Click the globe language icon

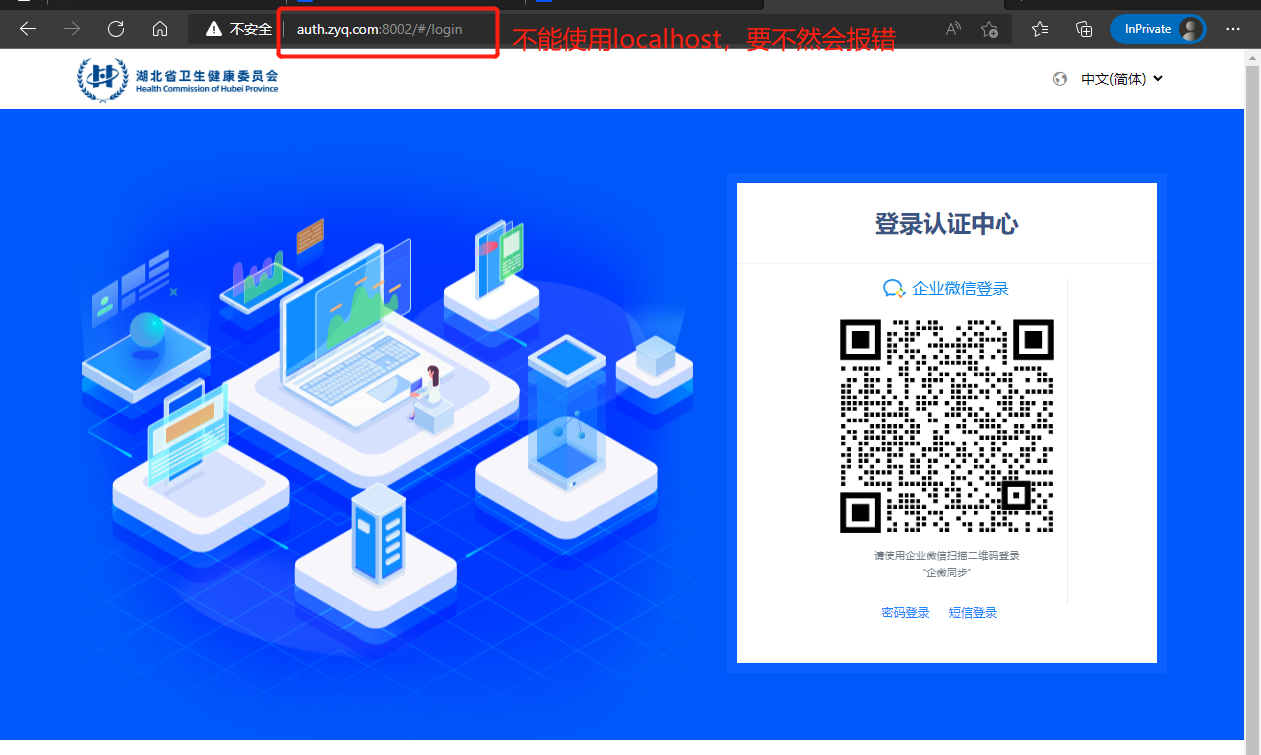point(1060,79)
